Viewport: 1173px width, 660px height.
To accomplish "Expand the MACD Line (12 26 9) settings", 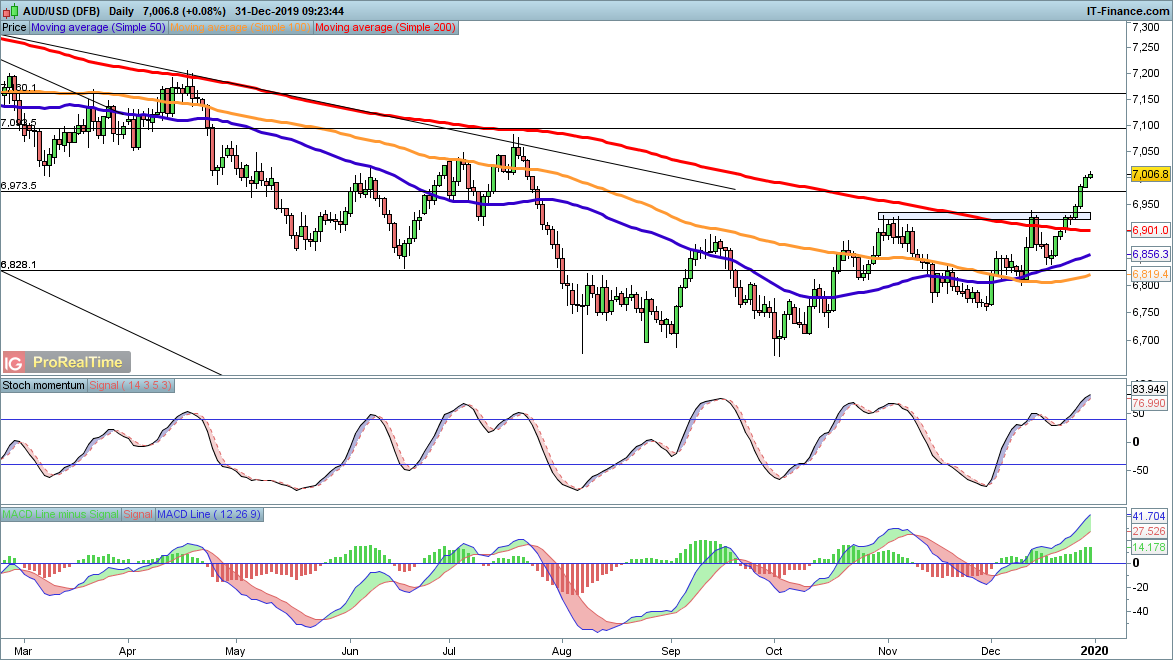I will pyautogui.click(x=208, y=513).
